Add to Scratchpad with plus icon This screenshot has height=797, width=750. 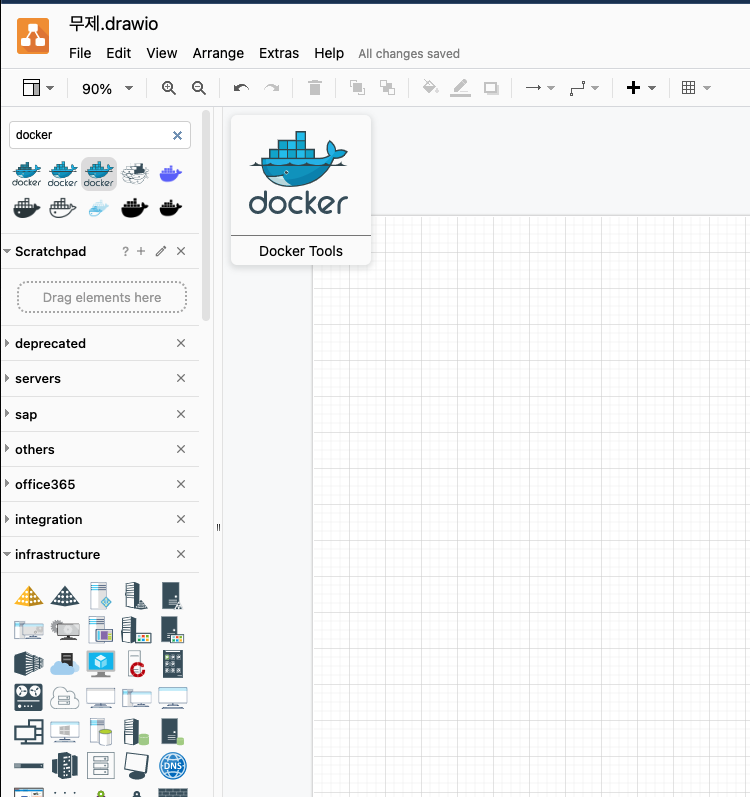(x=141, y=251)
